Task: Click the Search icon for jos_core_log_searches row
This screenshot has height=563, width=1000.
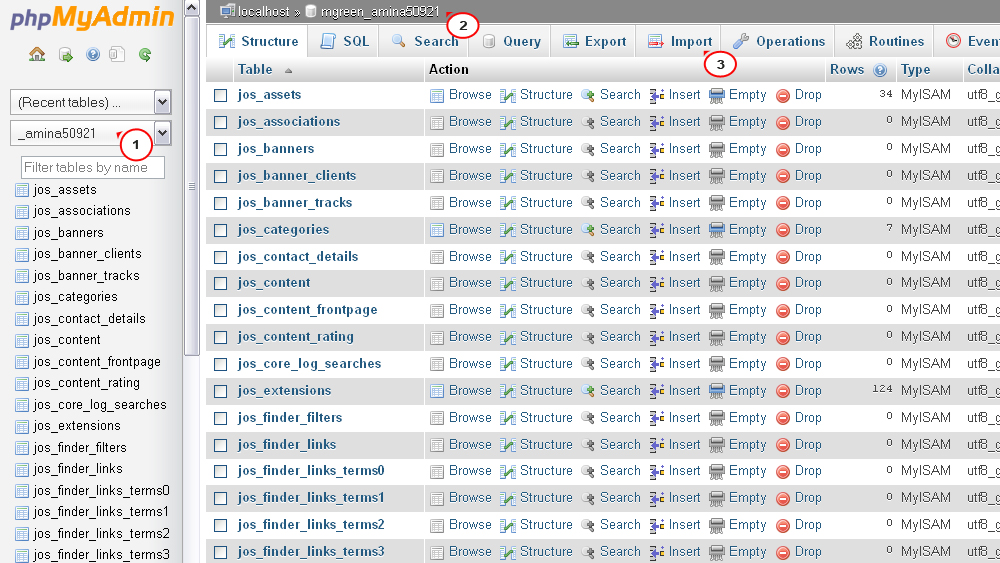Action: click(x=588, y=365)
